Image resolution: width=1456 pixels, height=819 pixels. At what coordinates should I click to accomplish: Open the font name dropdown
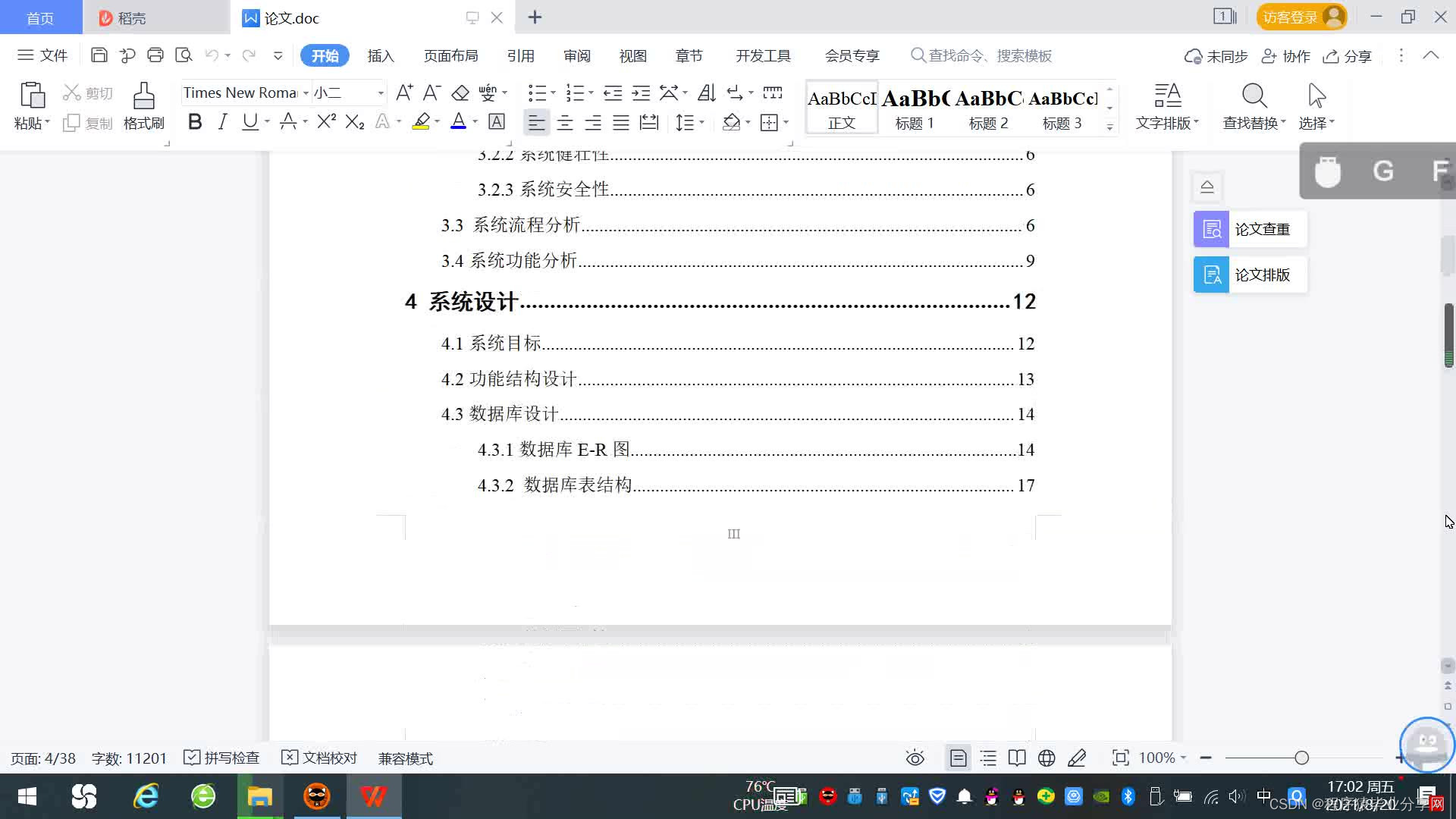click(306, 93)
